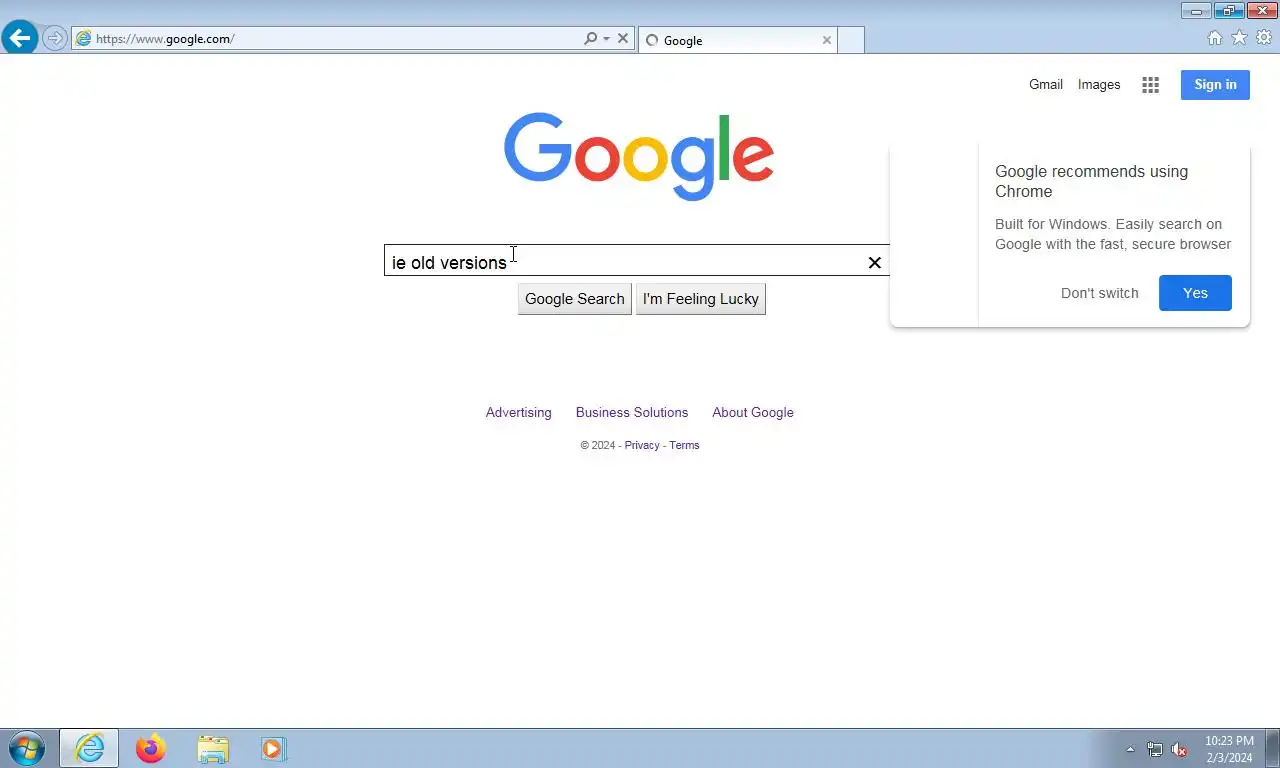The image size is (1280, 768).
Task: Open the Tools gear menu
Action: tap(1264, 37)
